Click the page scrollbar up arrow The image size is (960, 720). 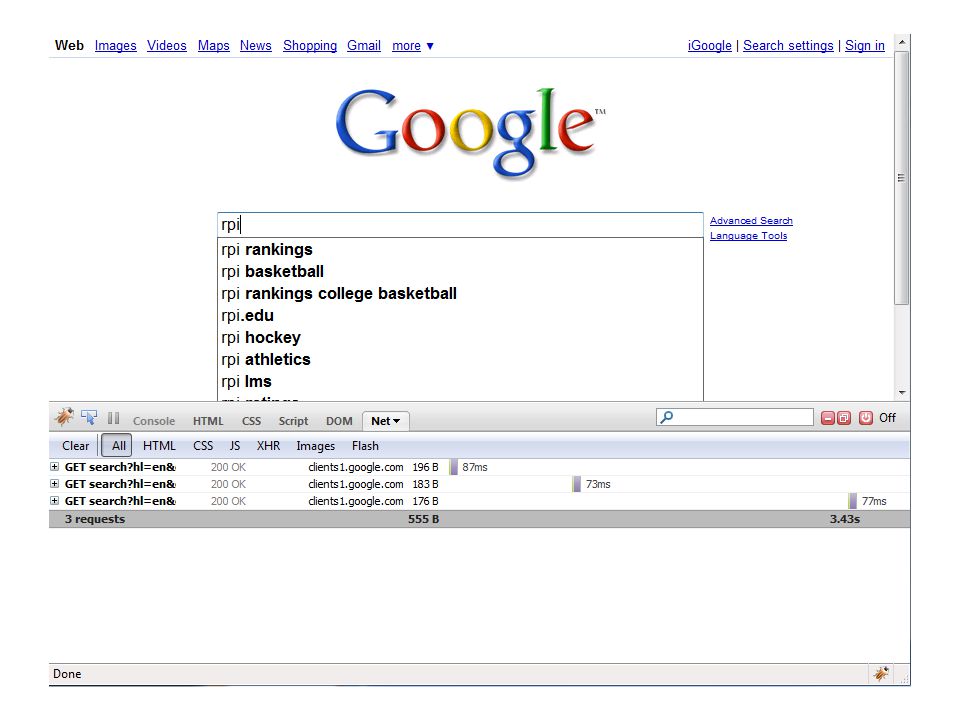(x=902, y=42)
